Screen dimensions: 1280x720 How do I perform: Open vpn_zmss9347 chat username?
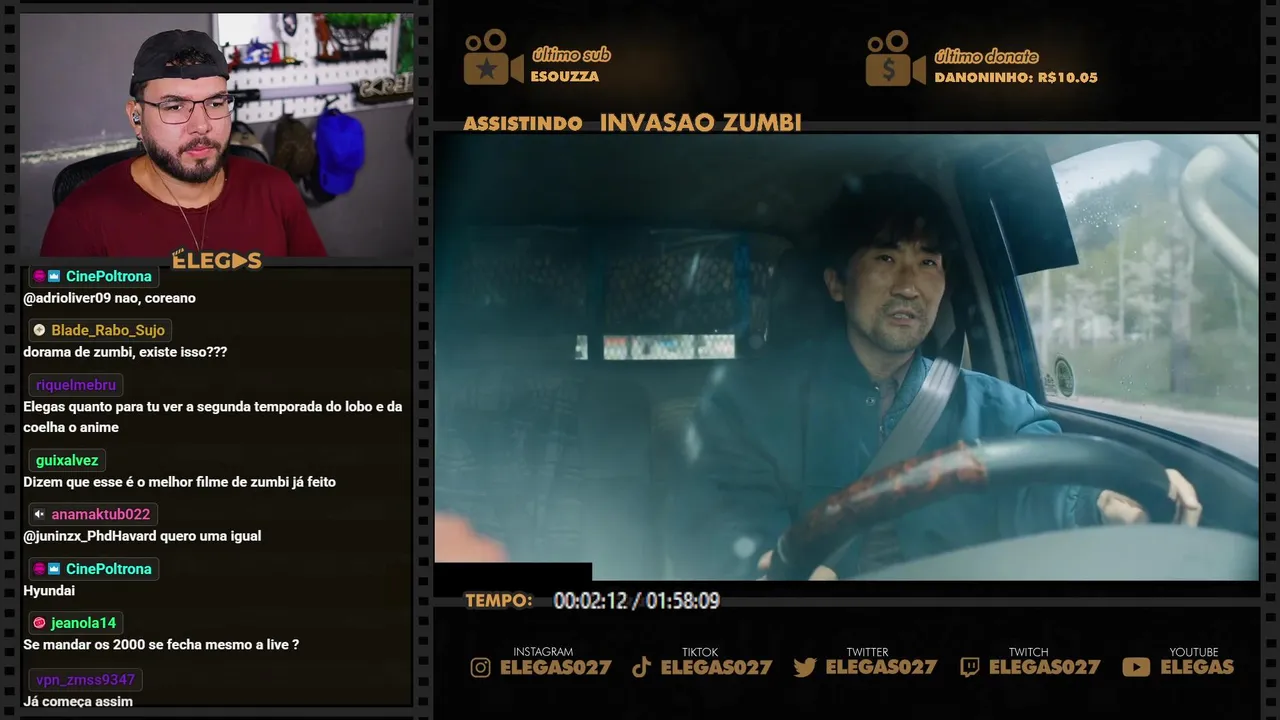point(85,680)
